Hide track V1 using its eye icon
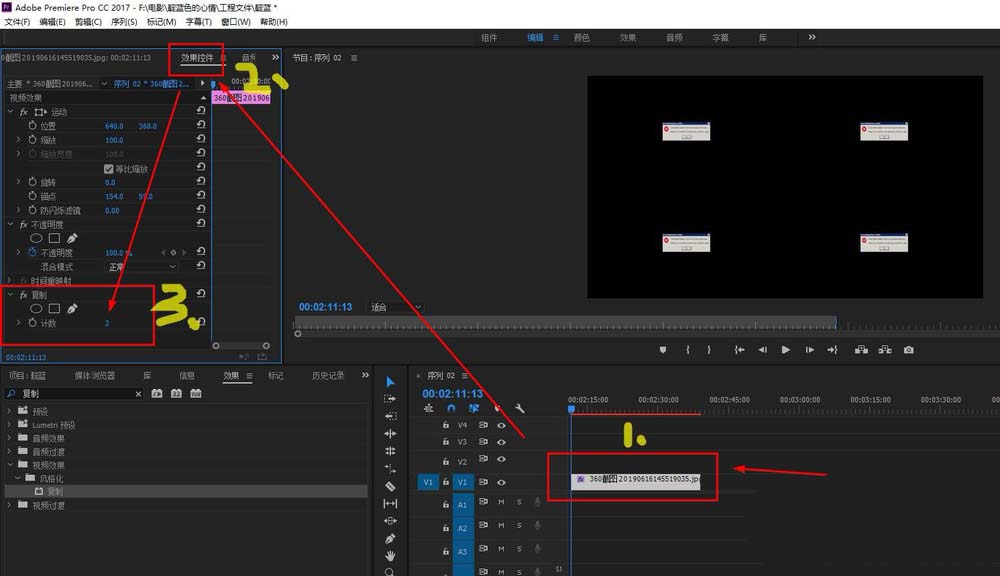1000x576 pixels. 501,482
